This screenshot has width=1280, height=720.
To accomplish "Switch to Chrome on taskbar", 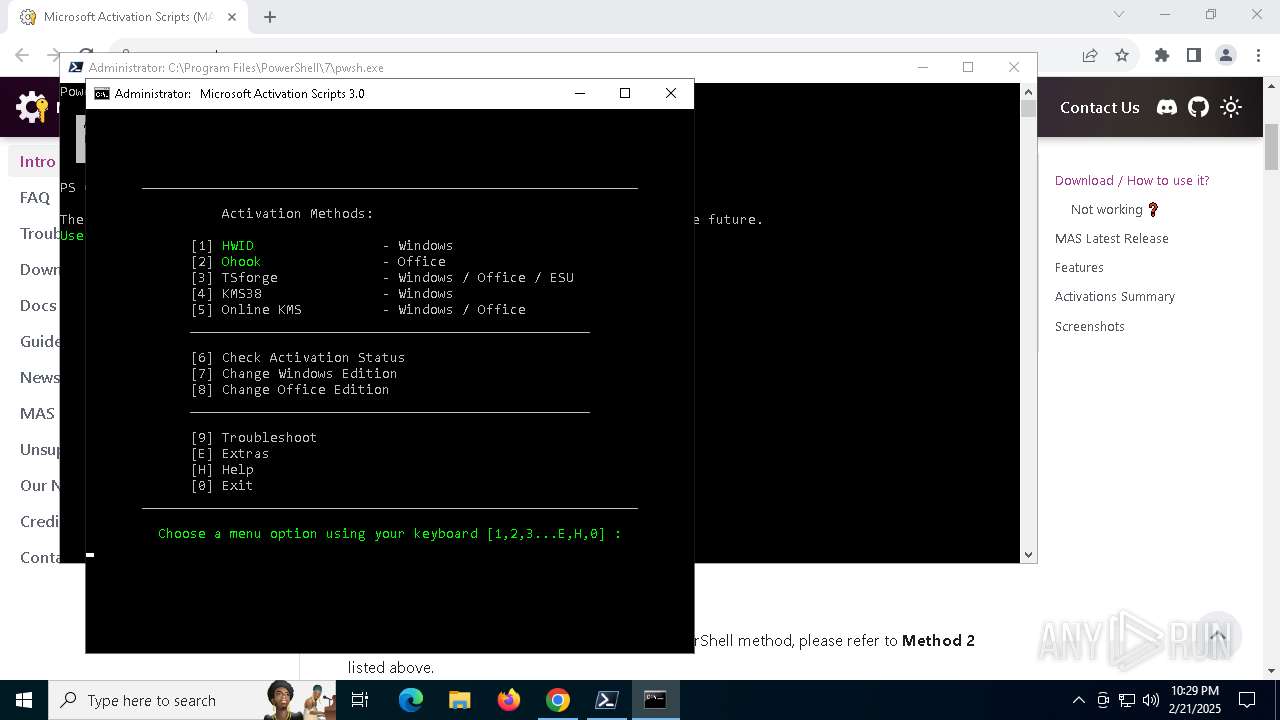I will coord(558,700).
